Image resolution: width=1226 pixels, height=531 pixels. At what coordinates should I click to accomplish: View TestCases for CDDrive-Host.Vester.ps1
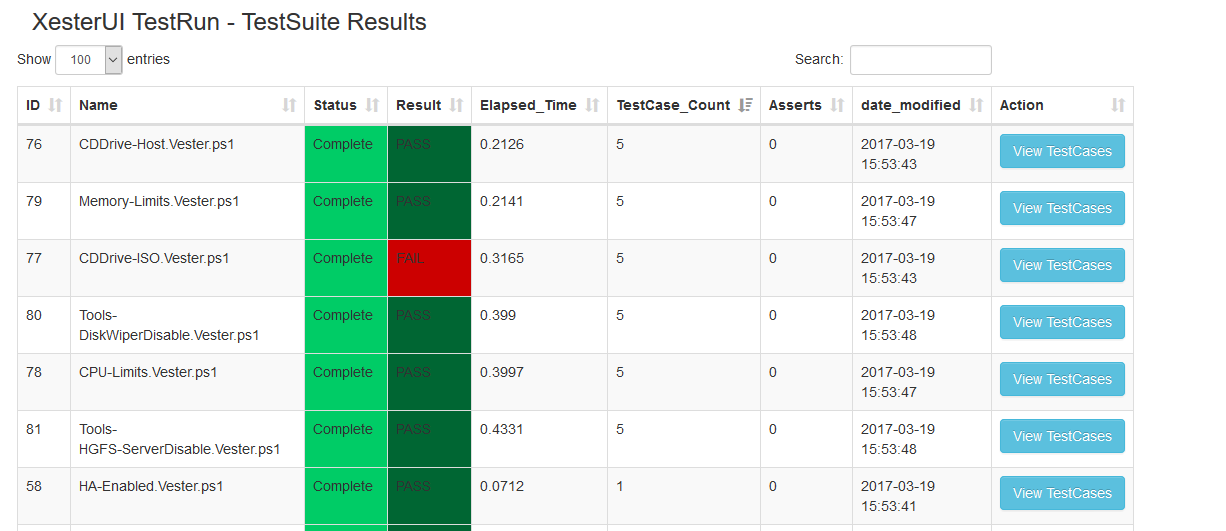point(1062,152)
